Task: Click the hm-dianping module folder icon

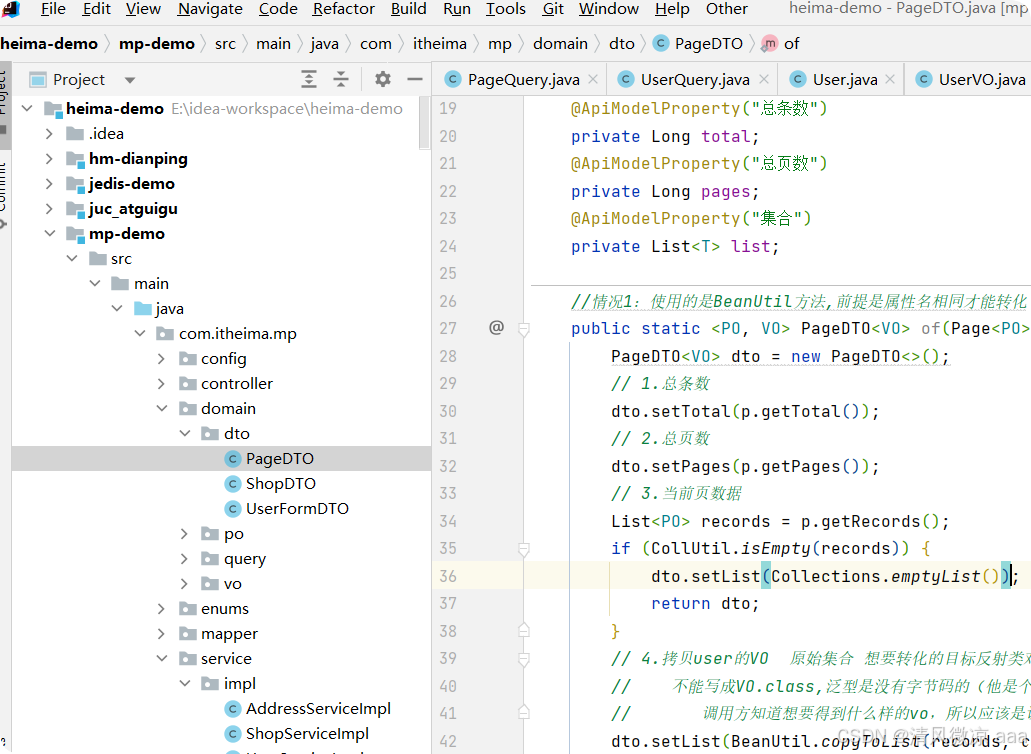Action: point(75,159)
